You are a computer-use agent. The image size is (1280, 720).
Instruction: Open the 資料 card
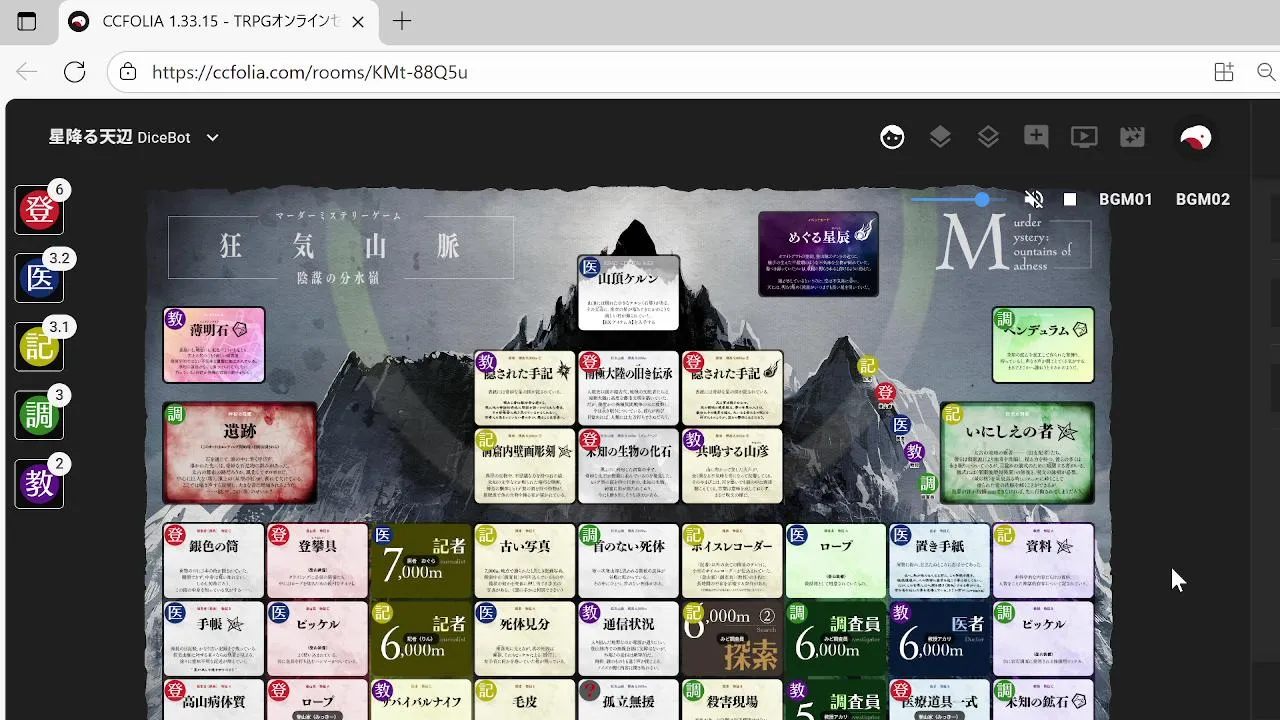coord(1043,561)
